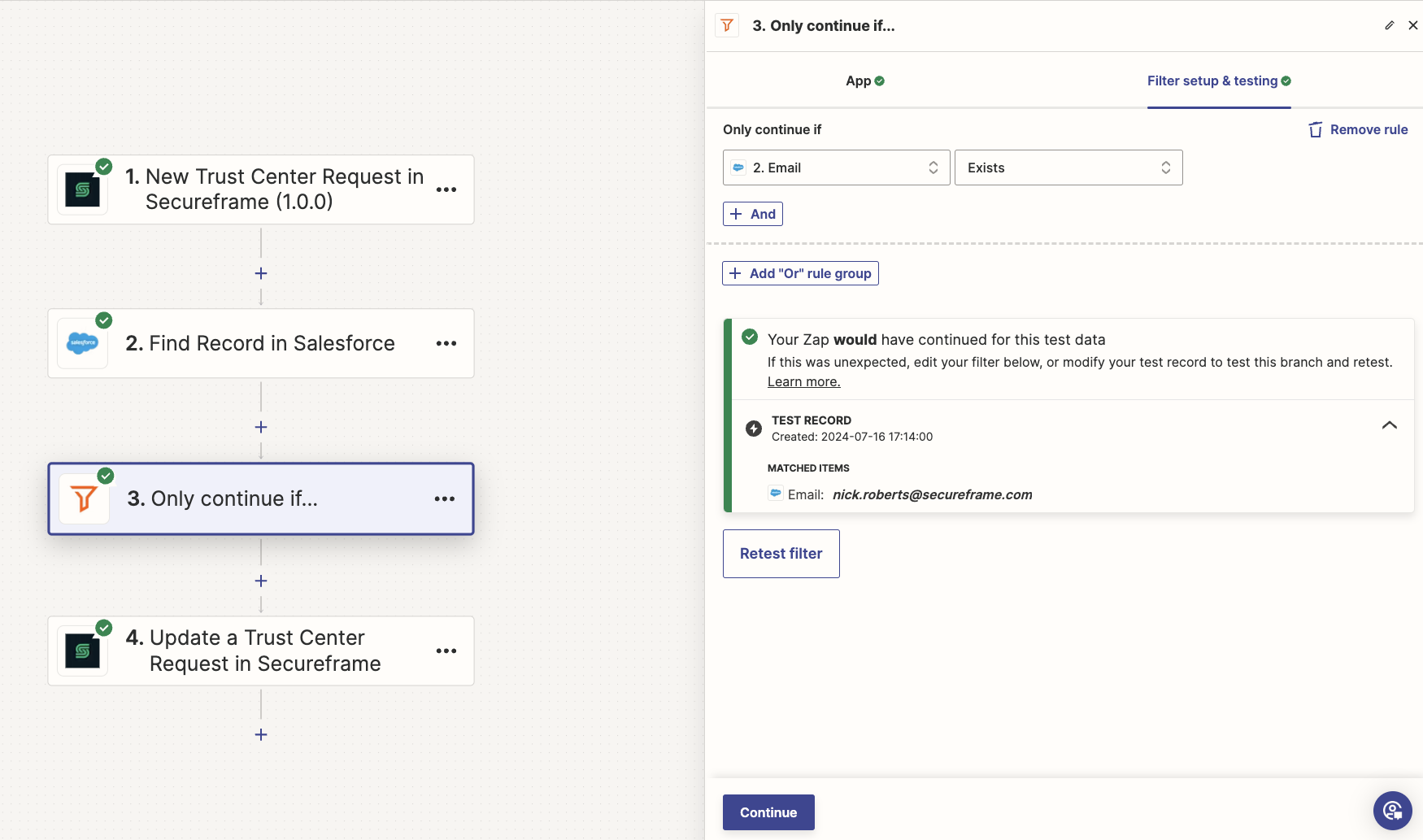Screen dimensions: 1423x840
Task: Switch to the App tab
Action: 865,81
